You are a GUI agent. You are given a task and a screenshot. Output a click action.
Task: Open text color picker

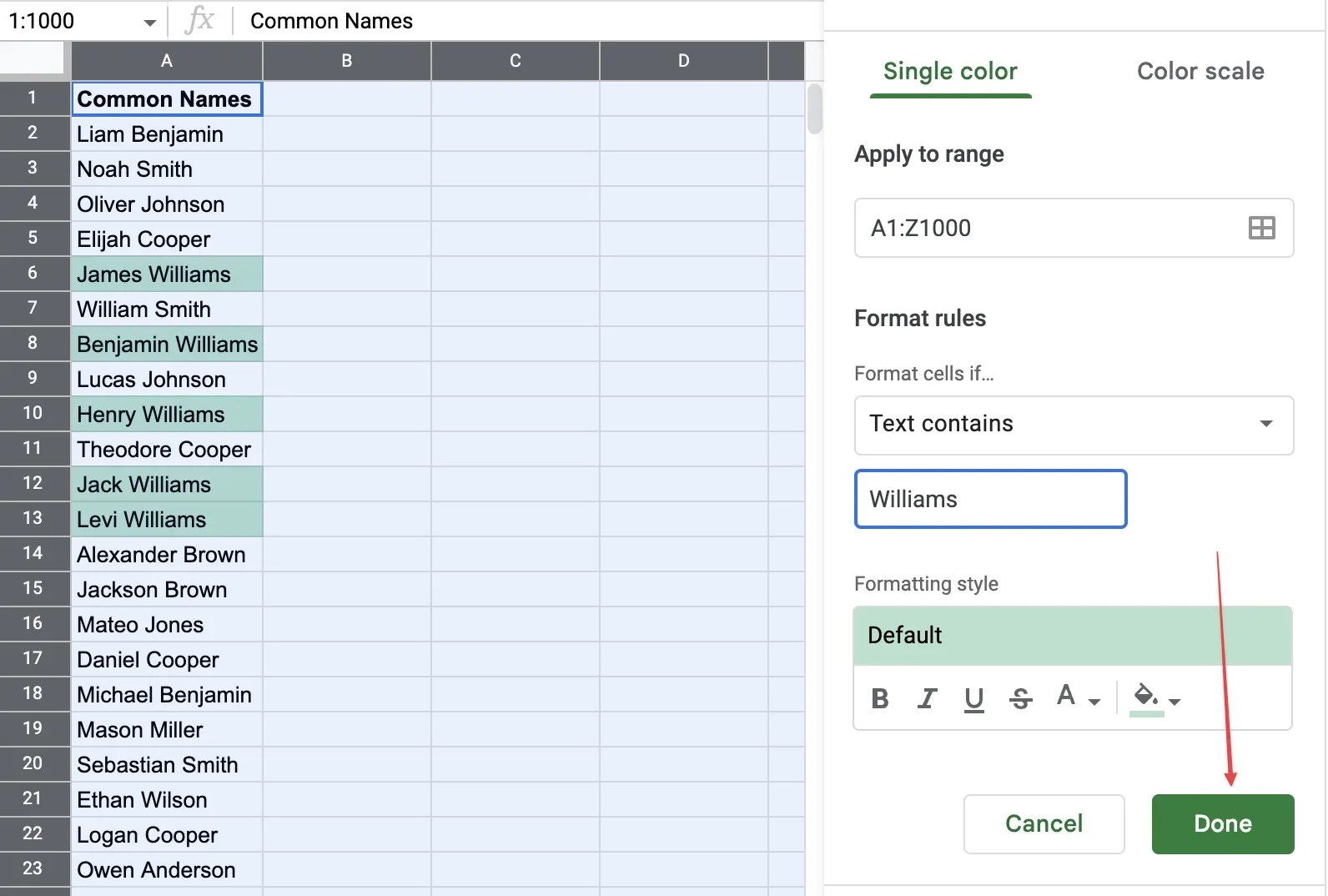click(x=1066, y=696)
